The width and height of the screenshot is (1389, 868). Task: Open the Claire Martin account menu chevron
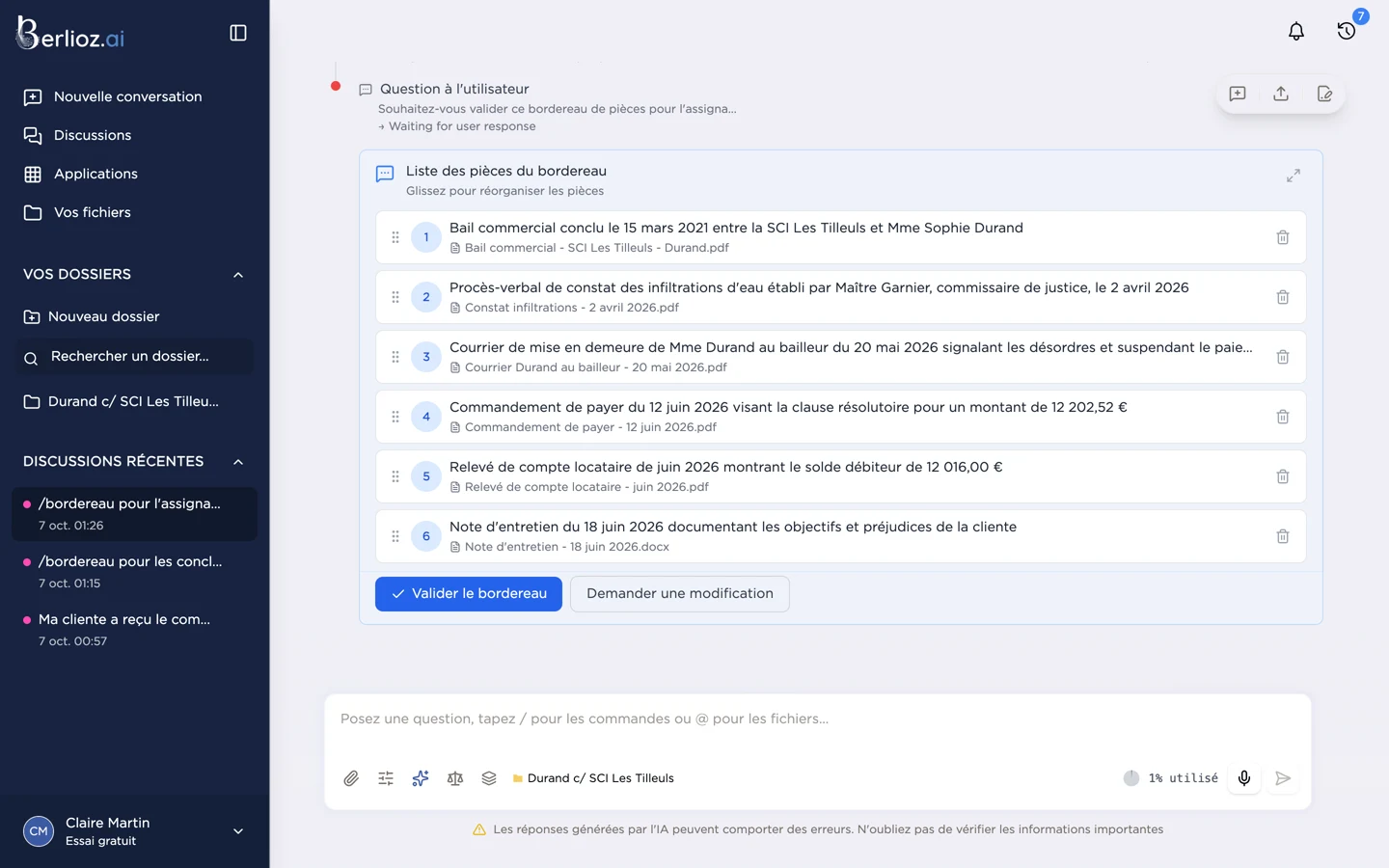[x=238, y=831]
